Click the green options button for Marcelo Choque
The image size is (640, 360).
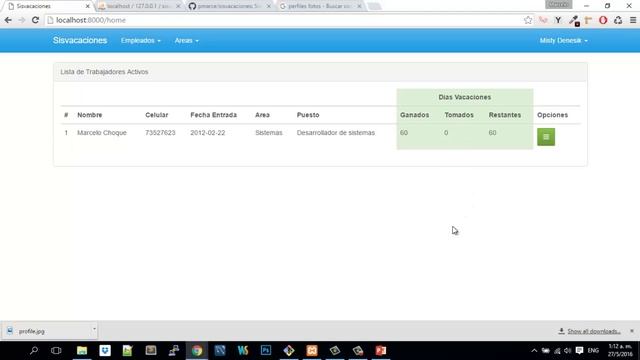[546, 137]
